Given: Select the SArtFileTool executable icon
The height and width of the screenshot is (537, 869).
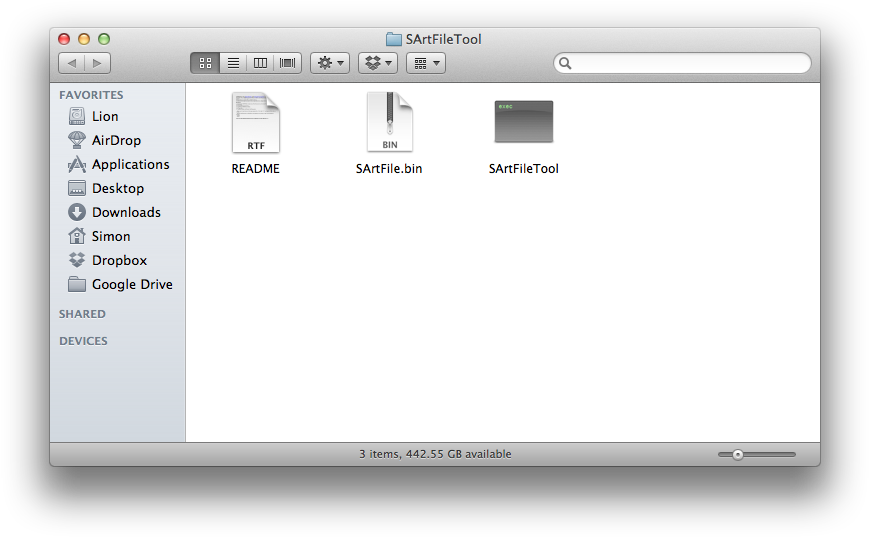Looking at the screenshot, I should pyautogui.click(x=524, y=121).
